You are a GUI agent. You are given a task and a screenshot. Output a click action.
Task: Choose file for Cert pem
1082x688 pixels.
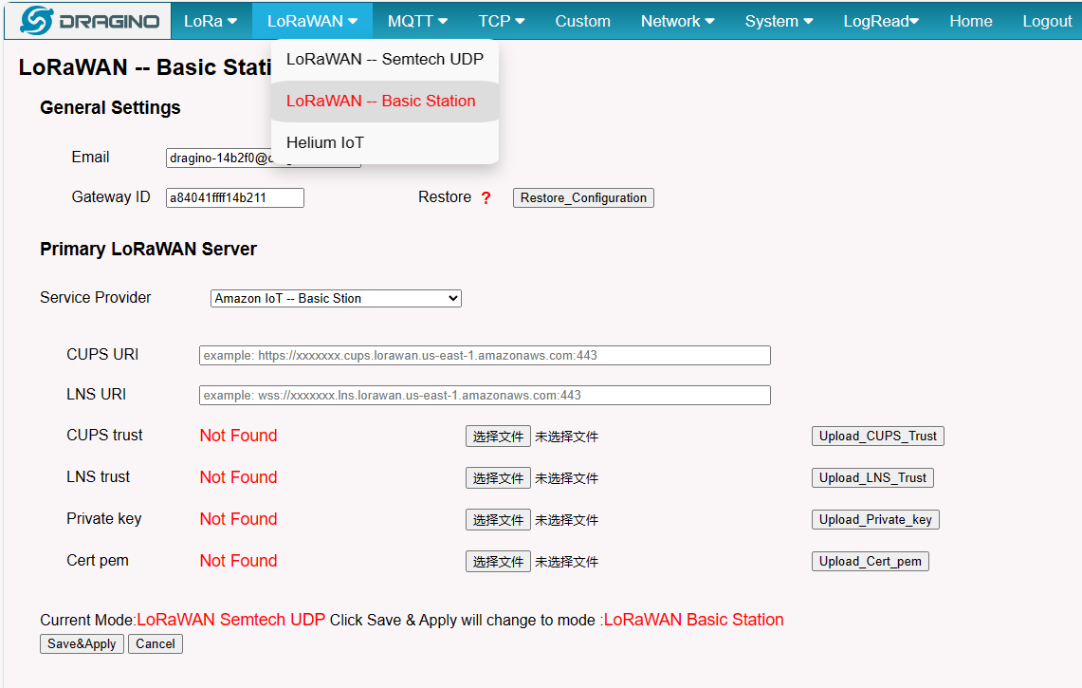coord(498,561)
